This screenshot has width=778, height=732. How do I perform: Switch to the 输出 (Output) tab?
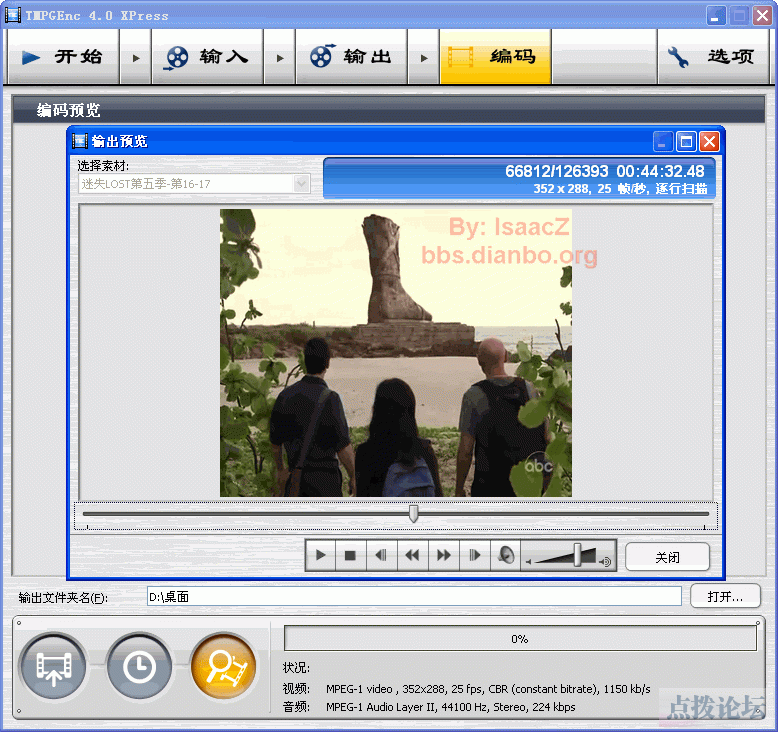[x=351, y=57]
